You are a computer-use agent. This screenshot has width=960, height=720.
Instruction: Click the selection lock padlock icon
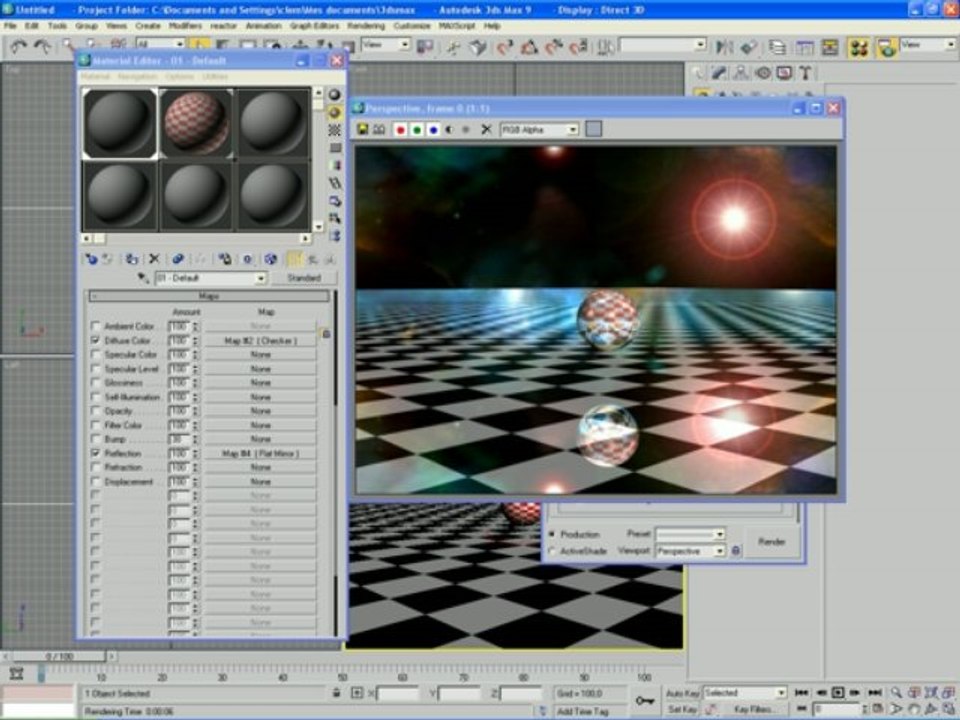pos(336,693)
